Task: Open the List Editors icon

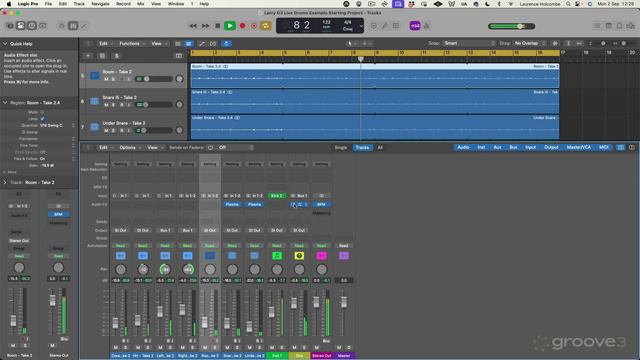Action: coord(597,26)
